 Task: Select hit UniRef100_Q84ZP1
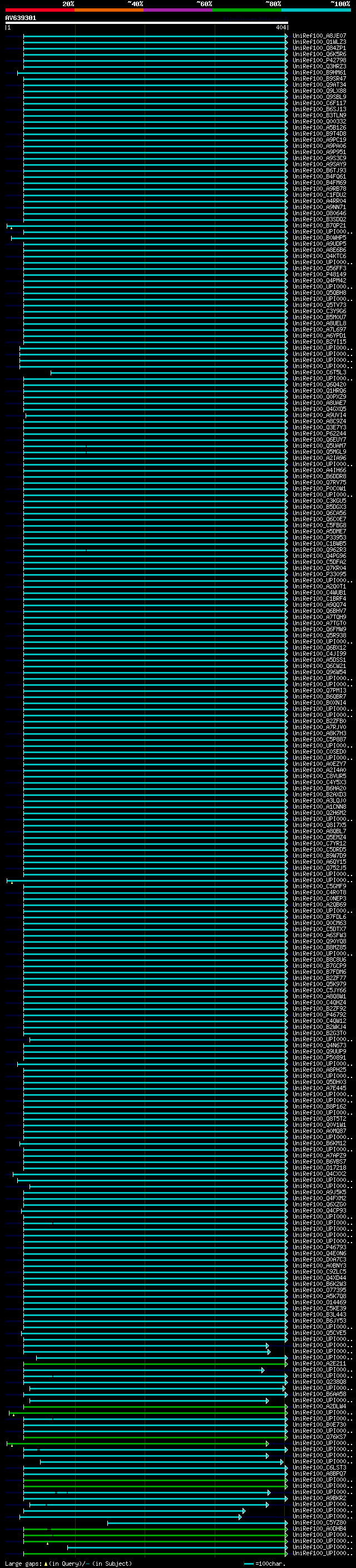click(319, 48)
